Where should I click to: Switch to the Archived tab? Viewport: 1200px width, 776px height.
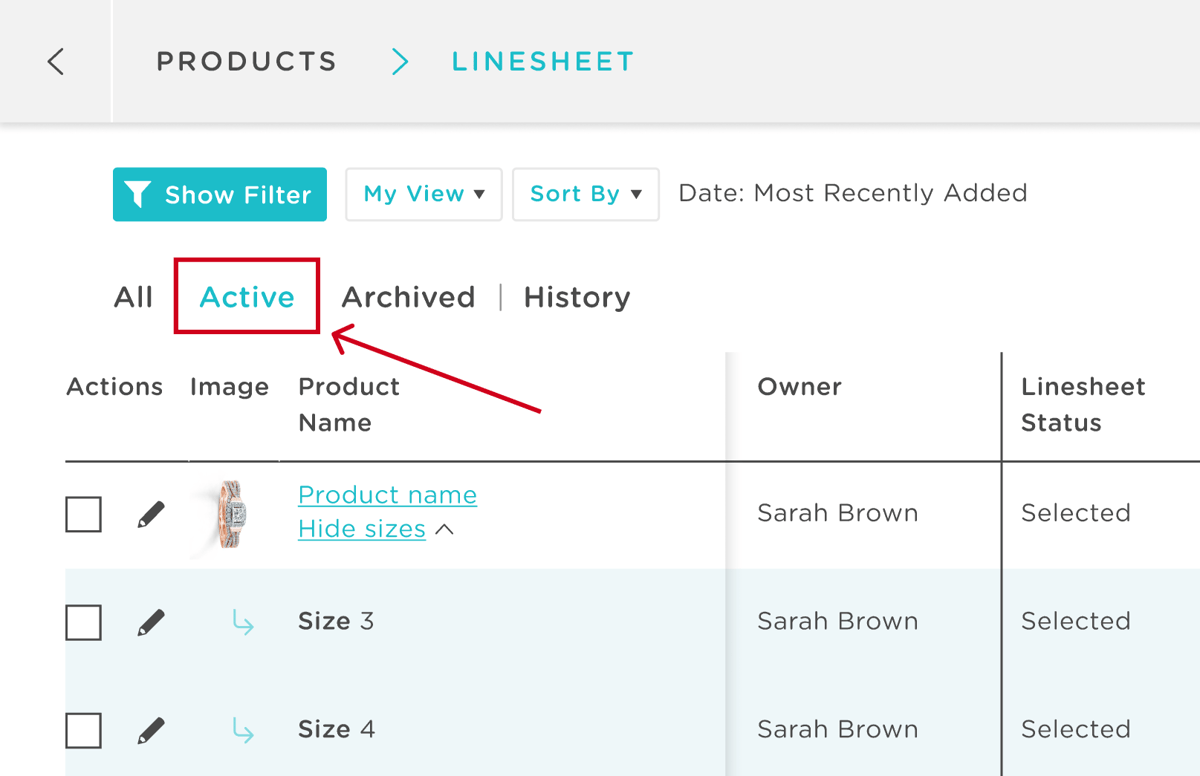click(408, 296)
